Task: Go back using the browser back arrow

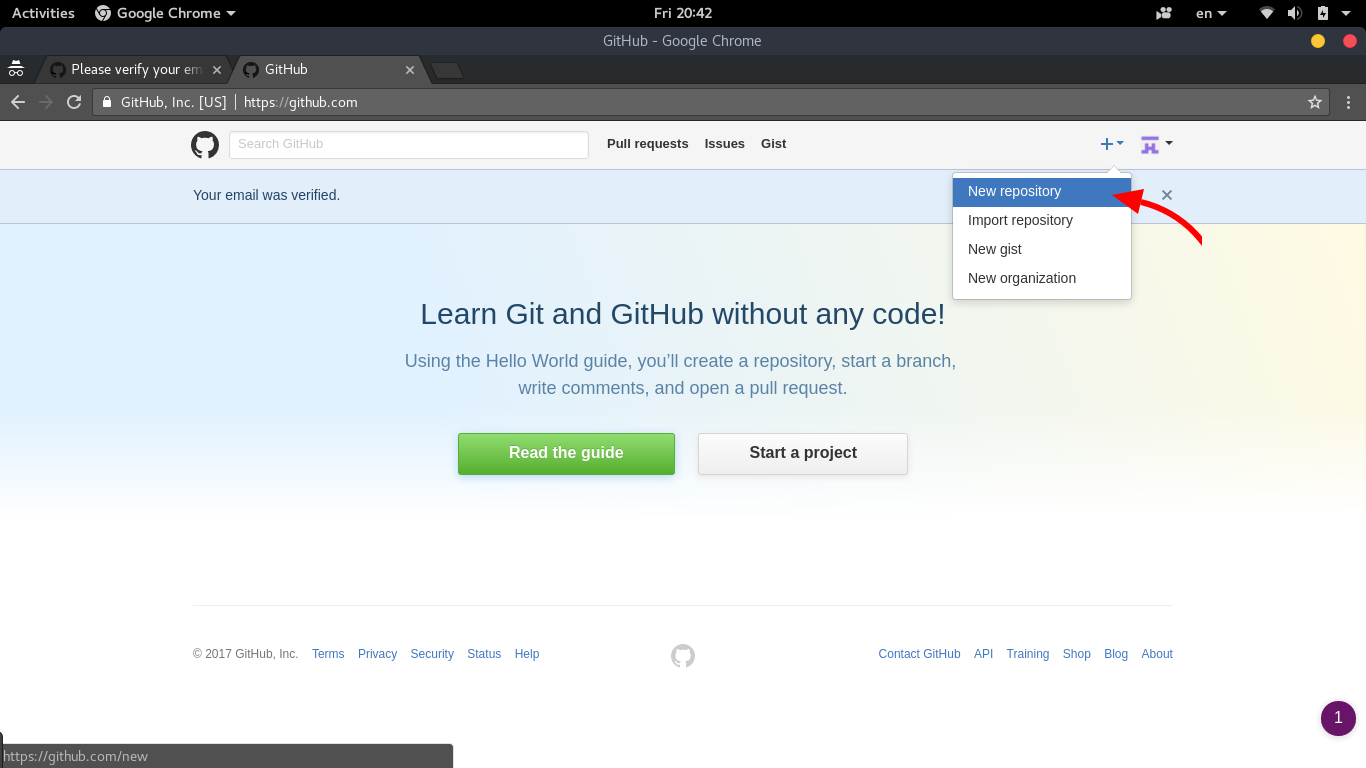Action: pyautogui.click(x=18, y=102)
